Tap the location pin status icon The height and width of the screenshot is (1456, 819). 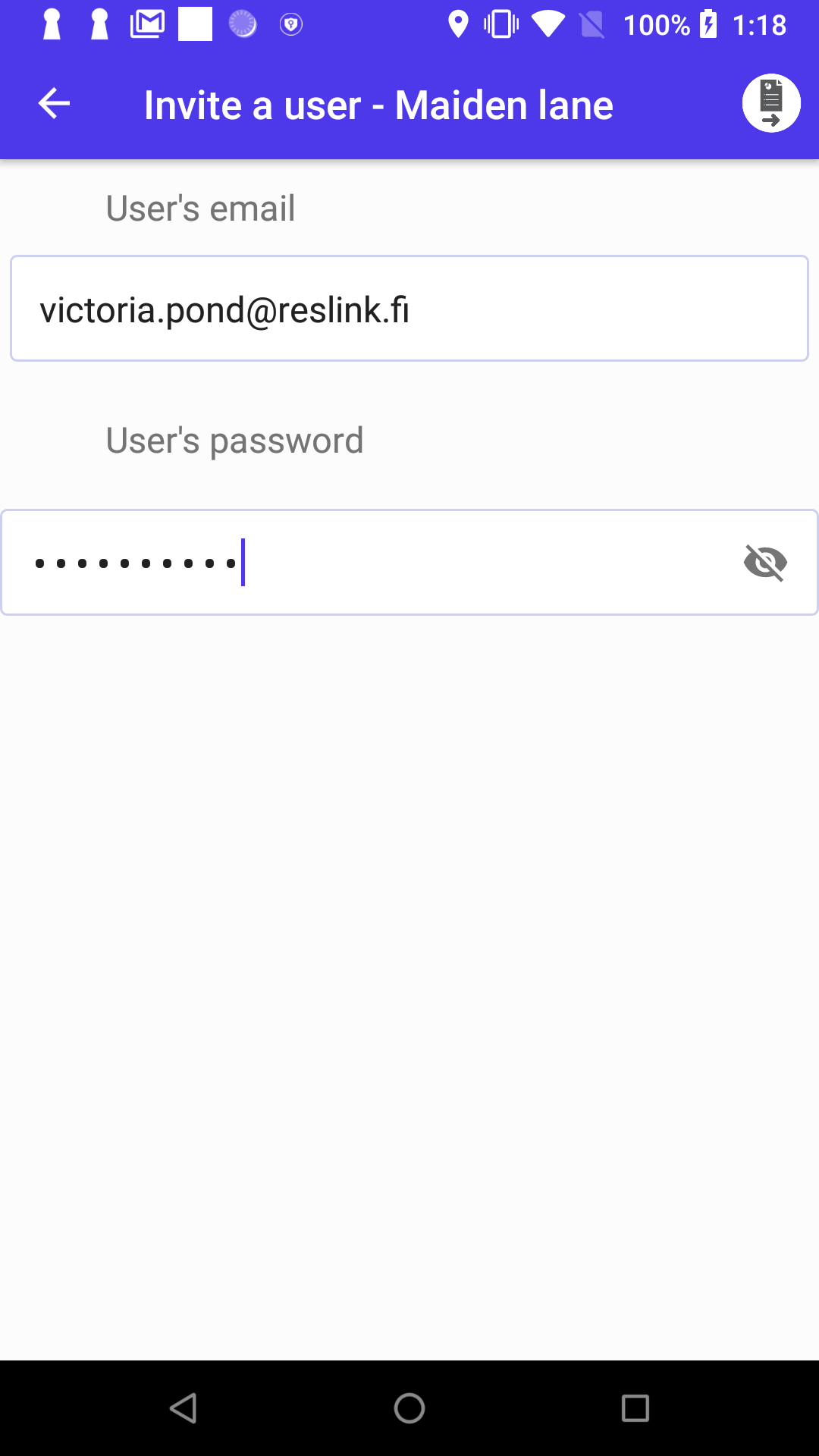pos(458,24)
